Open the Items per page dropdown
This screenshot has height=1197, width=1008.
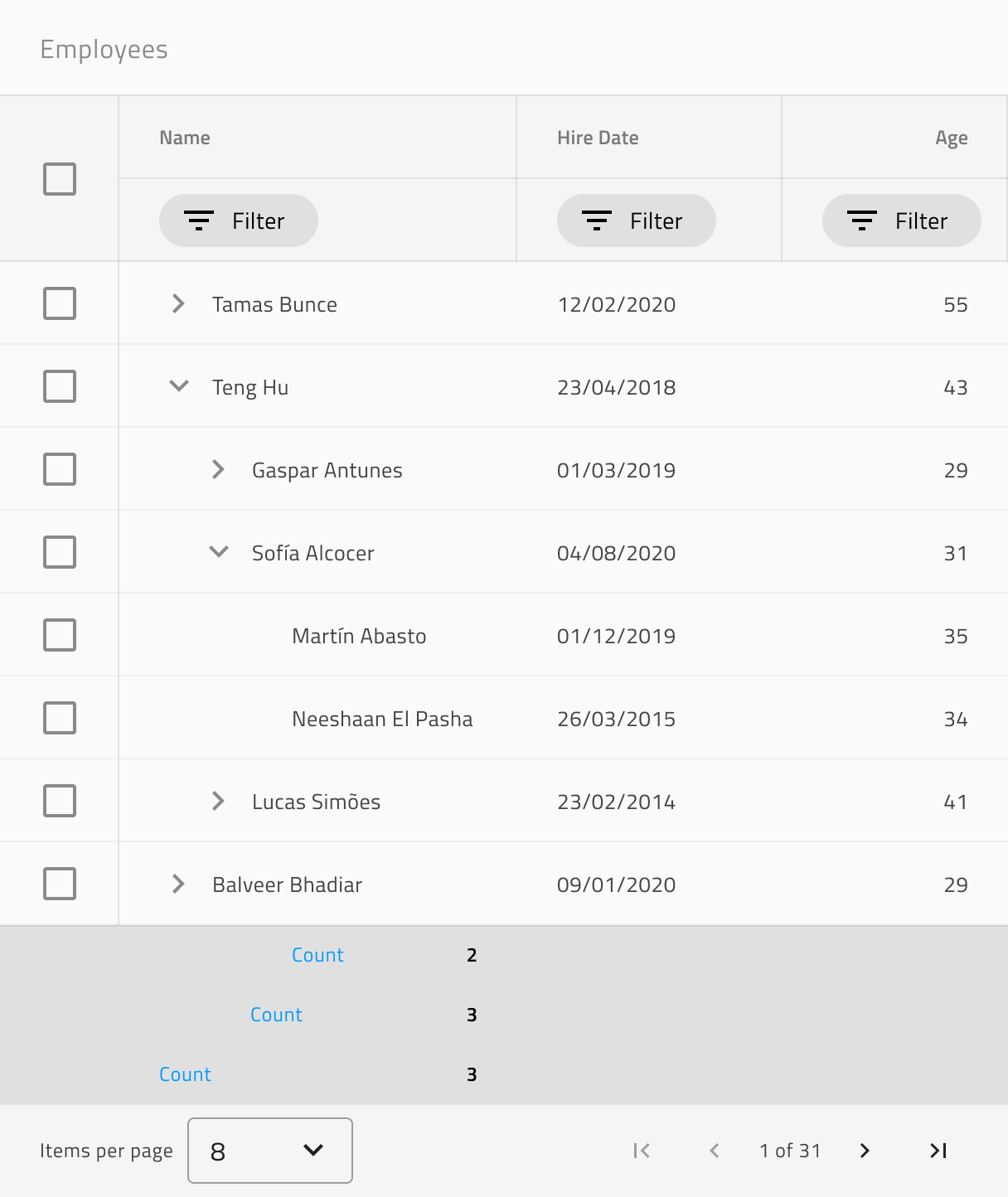(x=270, y=1151)
